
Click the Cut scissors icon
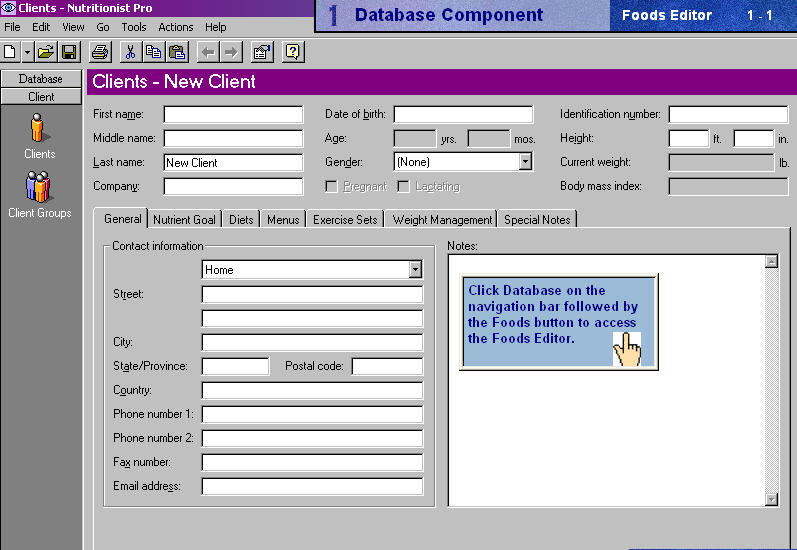[x=131, y=52]
